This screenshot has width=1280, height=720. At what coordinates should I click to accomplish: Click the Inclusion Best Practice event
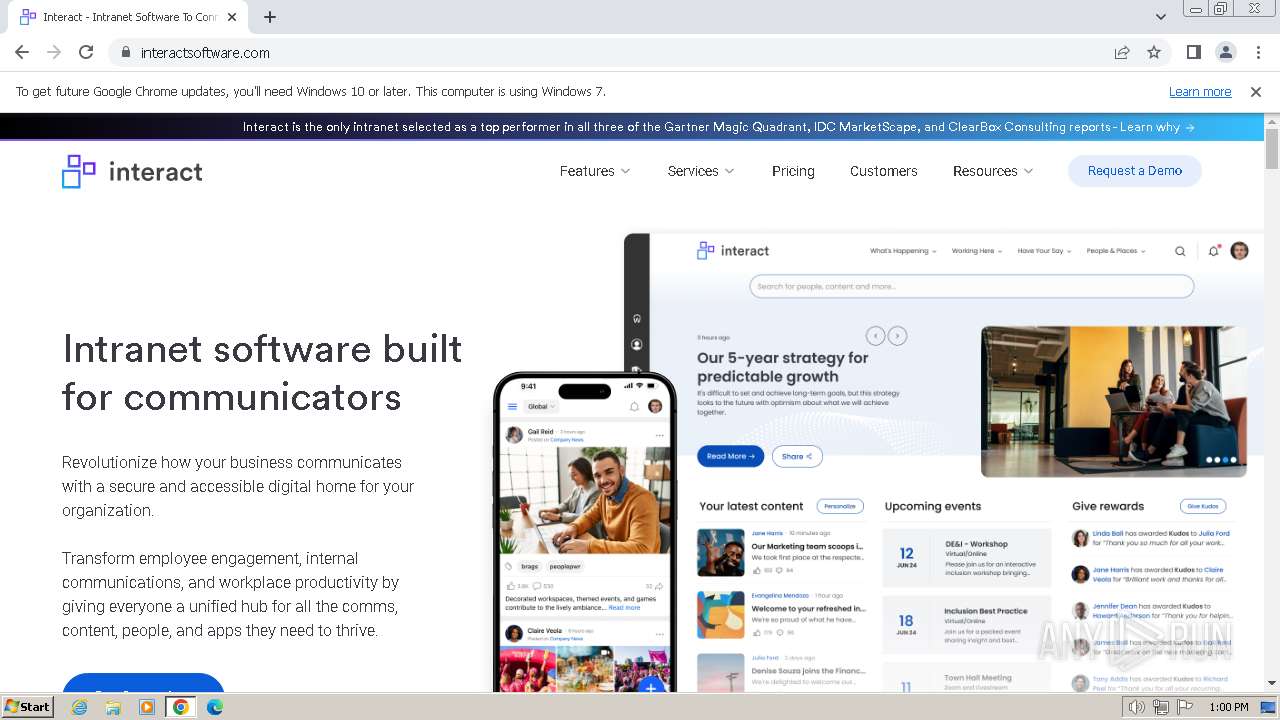(x=967, y=625)
